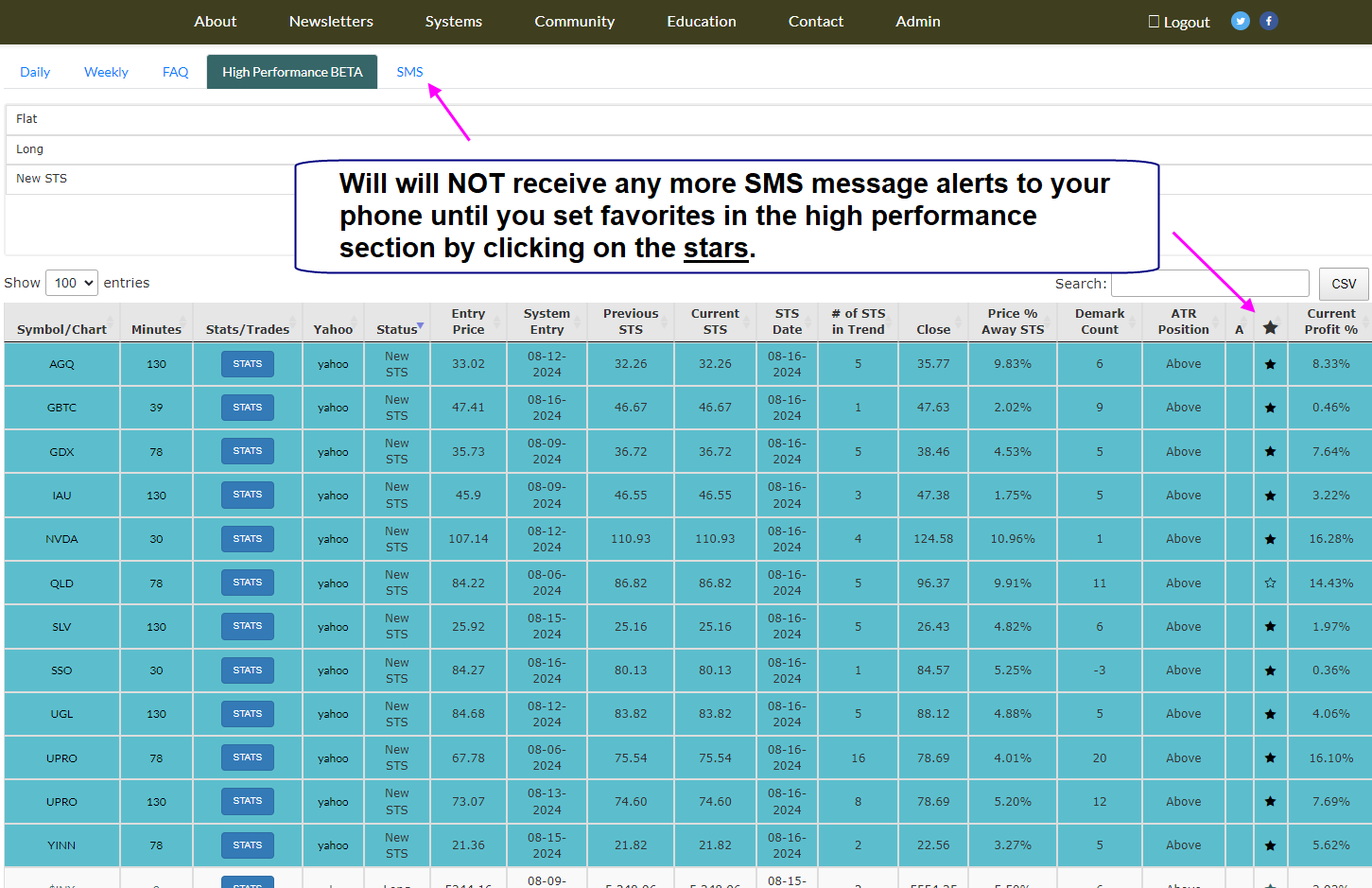Toggle the GBTC favorite star

[x=1270, y=408]
